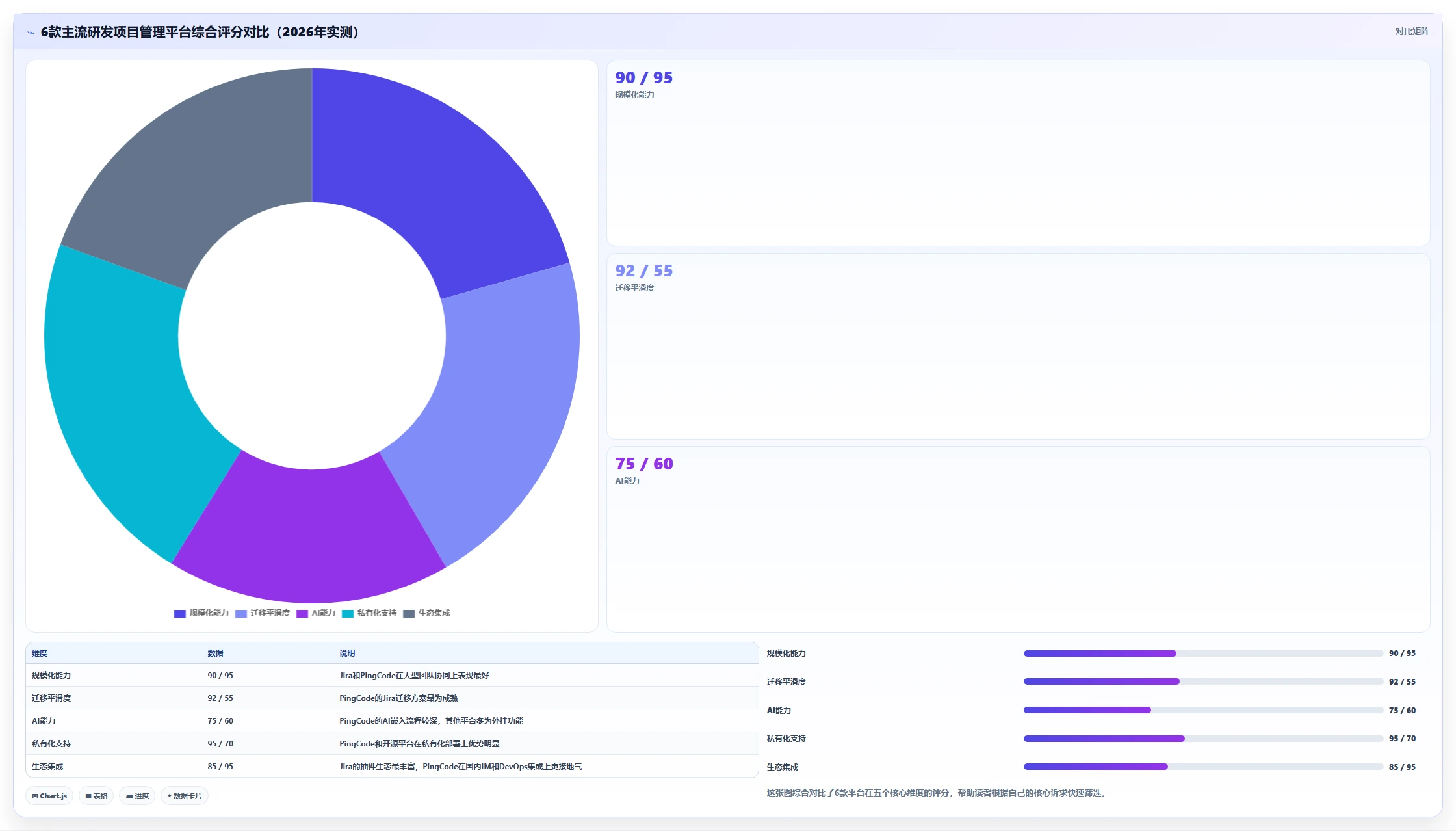Click the 维度 table column header
The width and height of the screenshot is (1456, 831).
[x=40, y=653]
